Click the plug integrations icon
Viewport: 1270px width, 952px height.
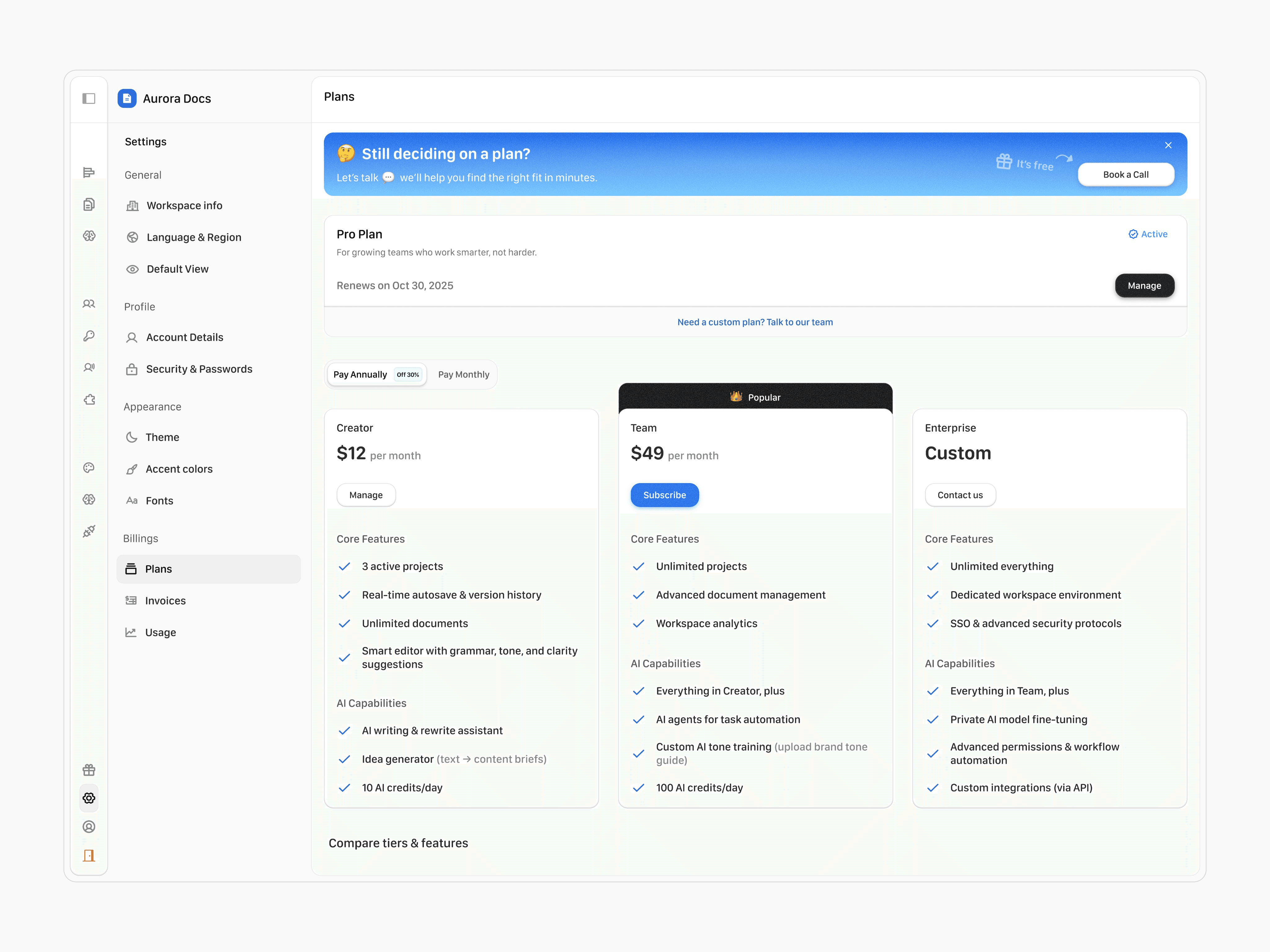[89, 531]
